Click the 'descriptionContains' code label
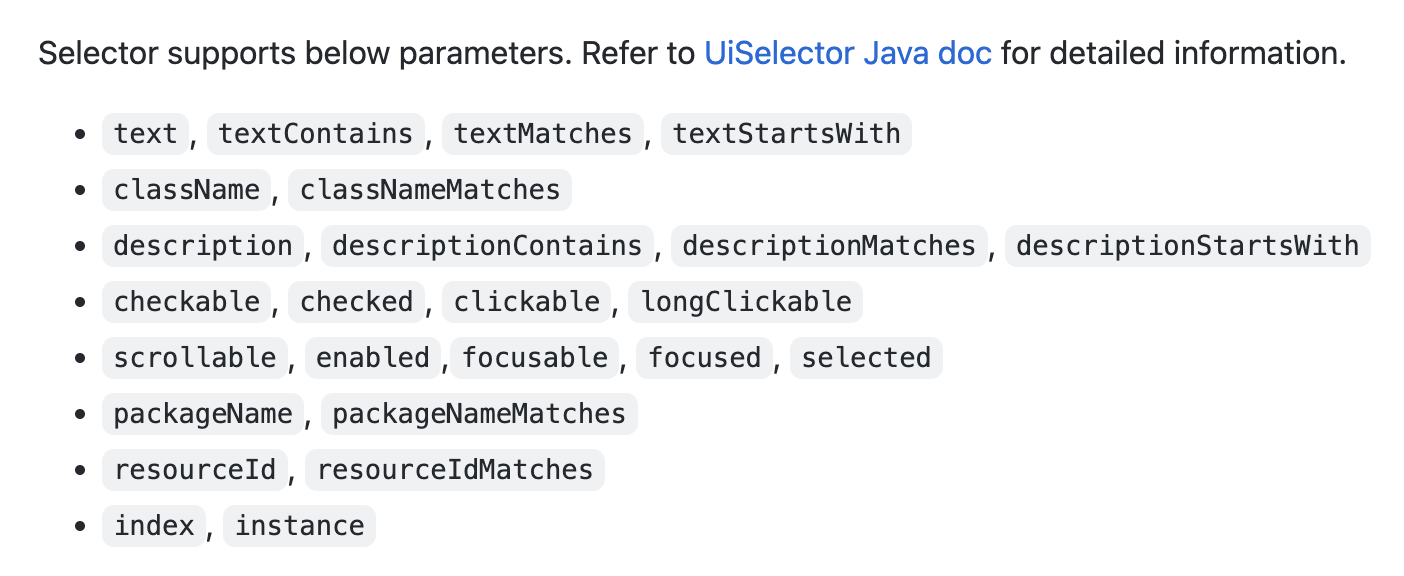 (x=487, y=245)
